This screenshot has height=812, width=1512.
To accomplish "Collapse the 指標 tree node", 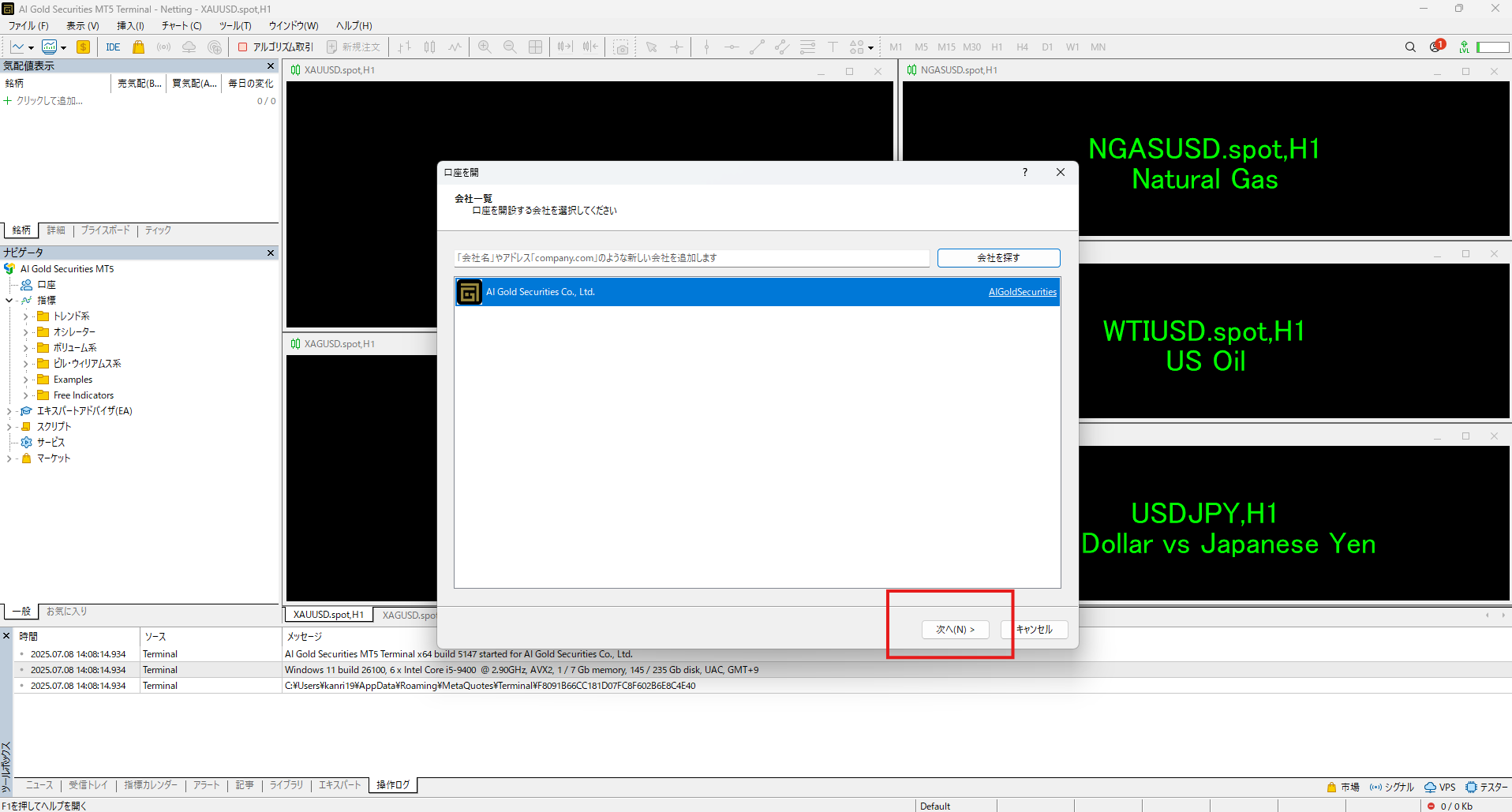I will coord(9,301).
